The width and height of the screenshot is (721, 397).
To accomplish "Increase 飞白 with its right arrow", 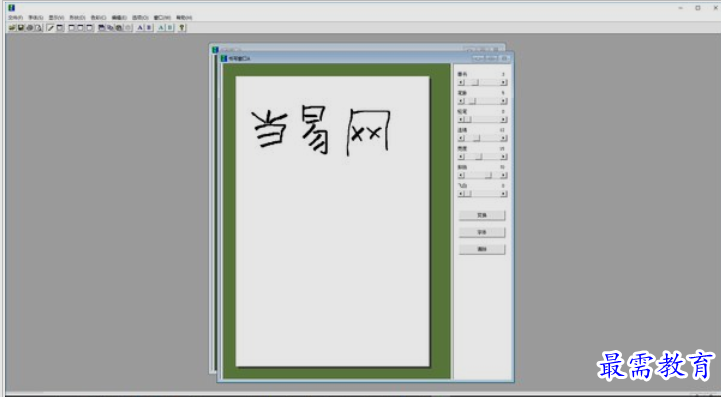I will pyautogui.click(x=504, y=194).
